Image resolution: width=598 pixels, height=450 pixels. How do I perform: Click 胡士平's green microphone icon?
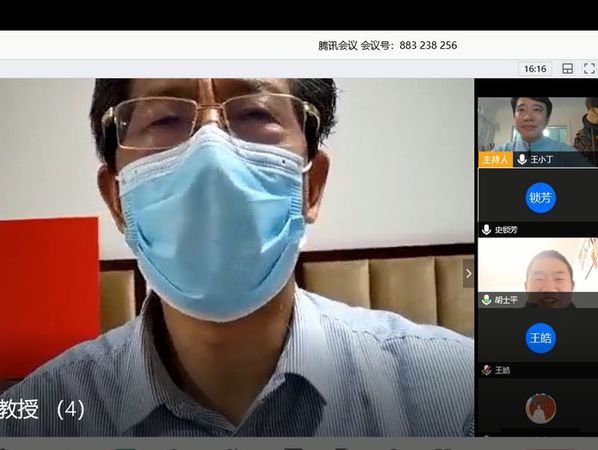tap(486, 300)
